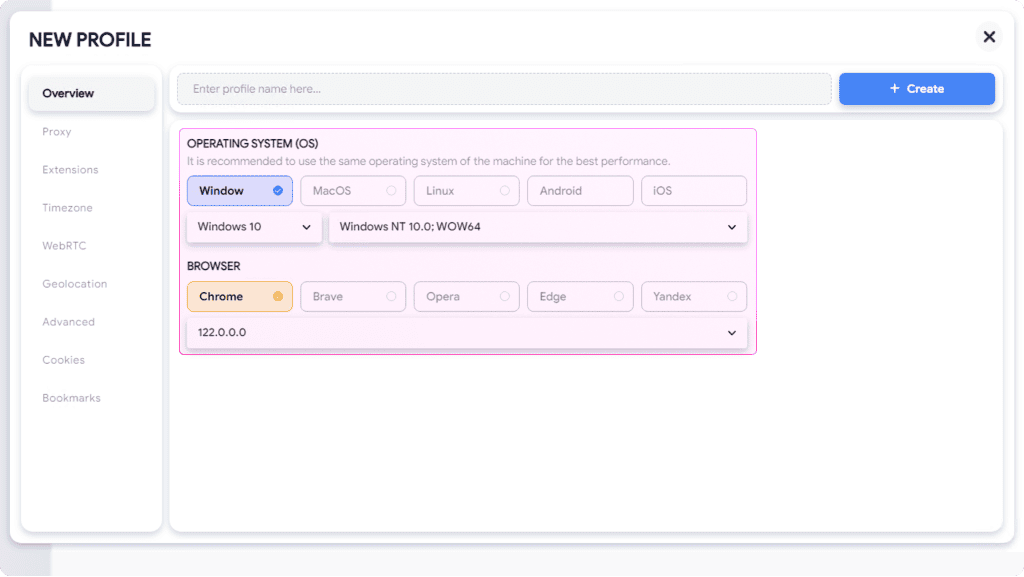Expand the Windows 10 version dropdown
The image size is (1024, 577).
[x=254, y=227]
